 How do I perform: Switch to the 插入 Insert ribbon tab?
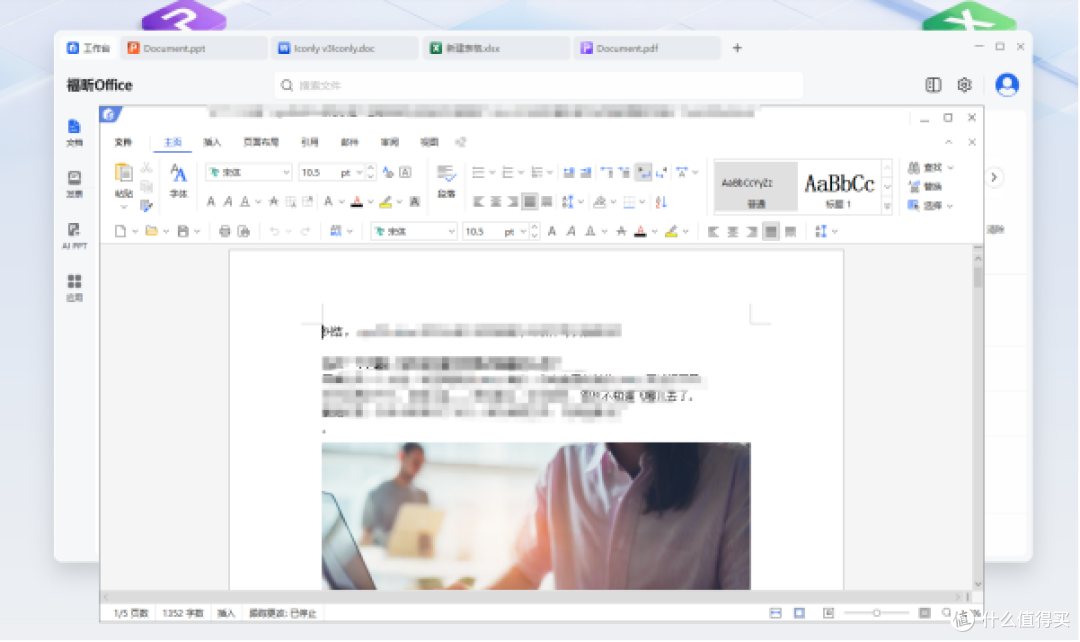tap(212, 142)
